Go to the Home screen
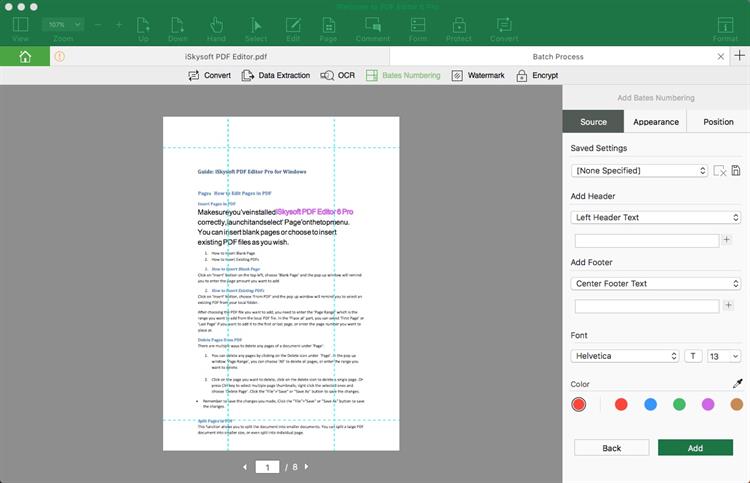The width and height of the screenshot is (750, 483). (25, 56)
